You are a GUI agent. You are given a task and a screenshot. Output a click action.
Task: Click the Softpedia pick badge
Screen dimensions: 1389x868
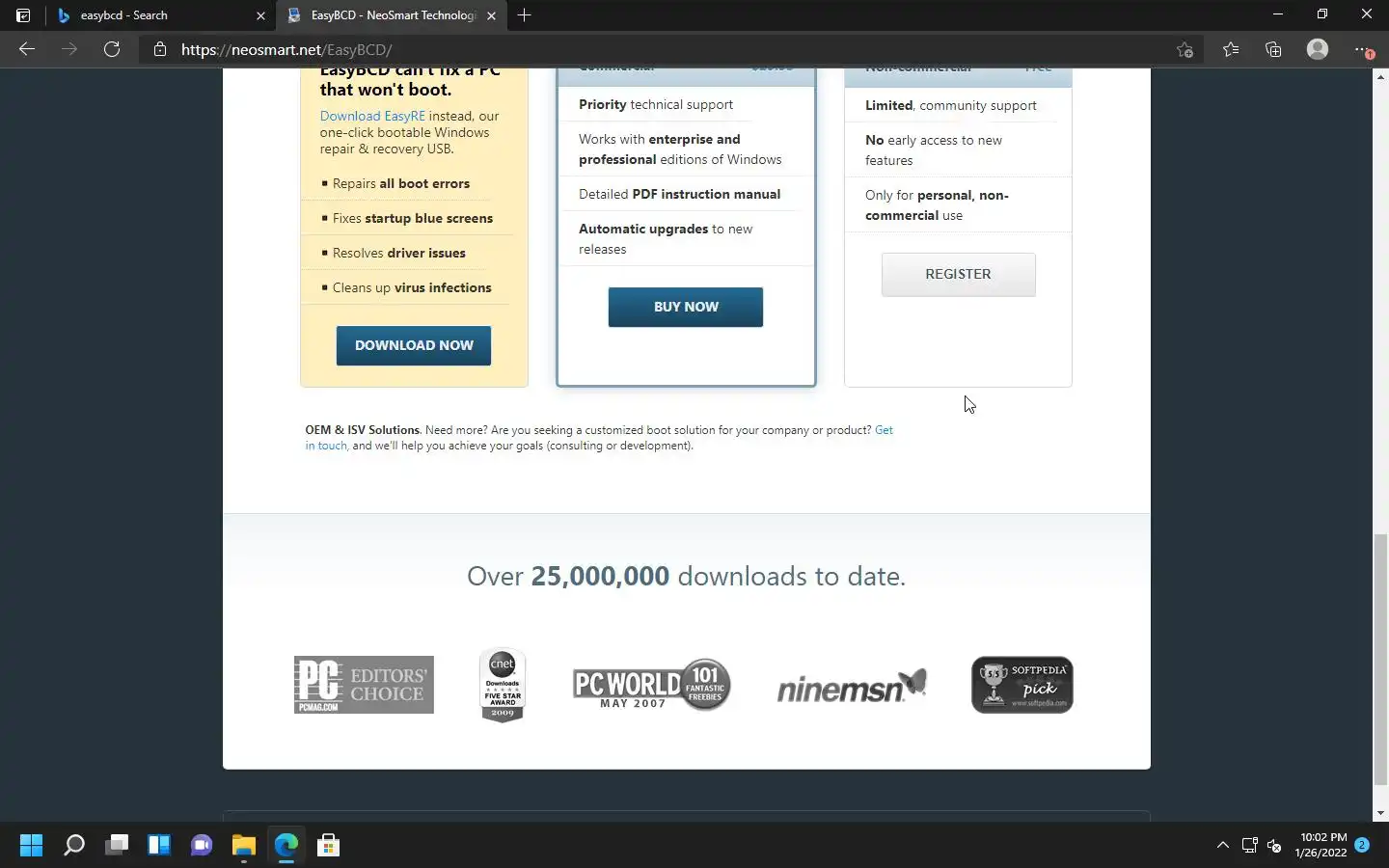tap(1022, 685)
